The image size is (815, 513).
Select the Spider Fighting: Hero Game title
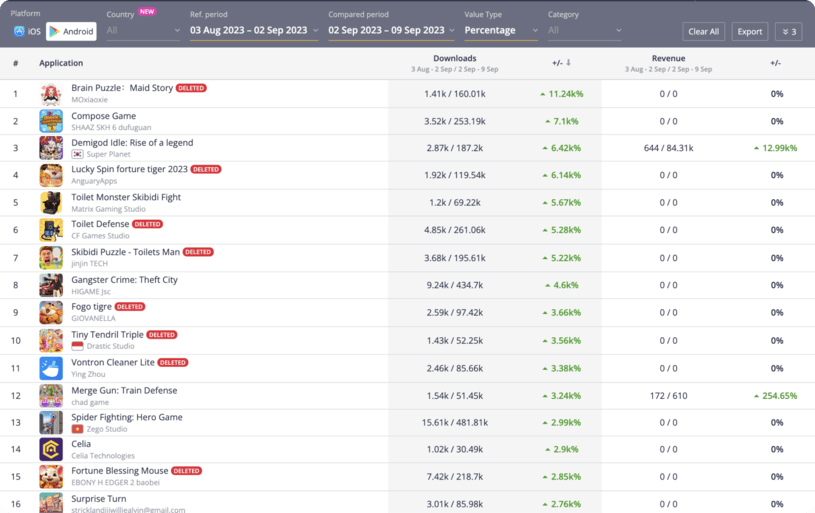coord(127,417)
